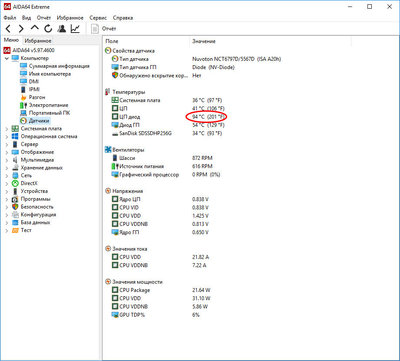
Task: Switch to the Избранное tab
Action: [38, 41]
